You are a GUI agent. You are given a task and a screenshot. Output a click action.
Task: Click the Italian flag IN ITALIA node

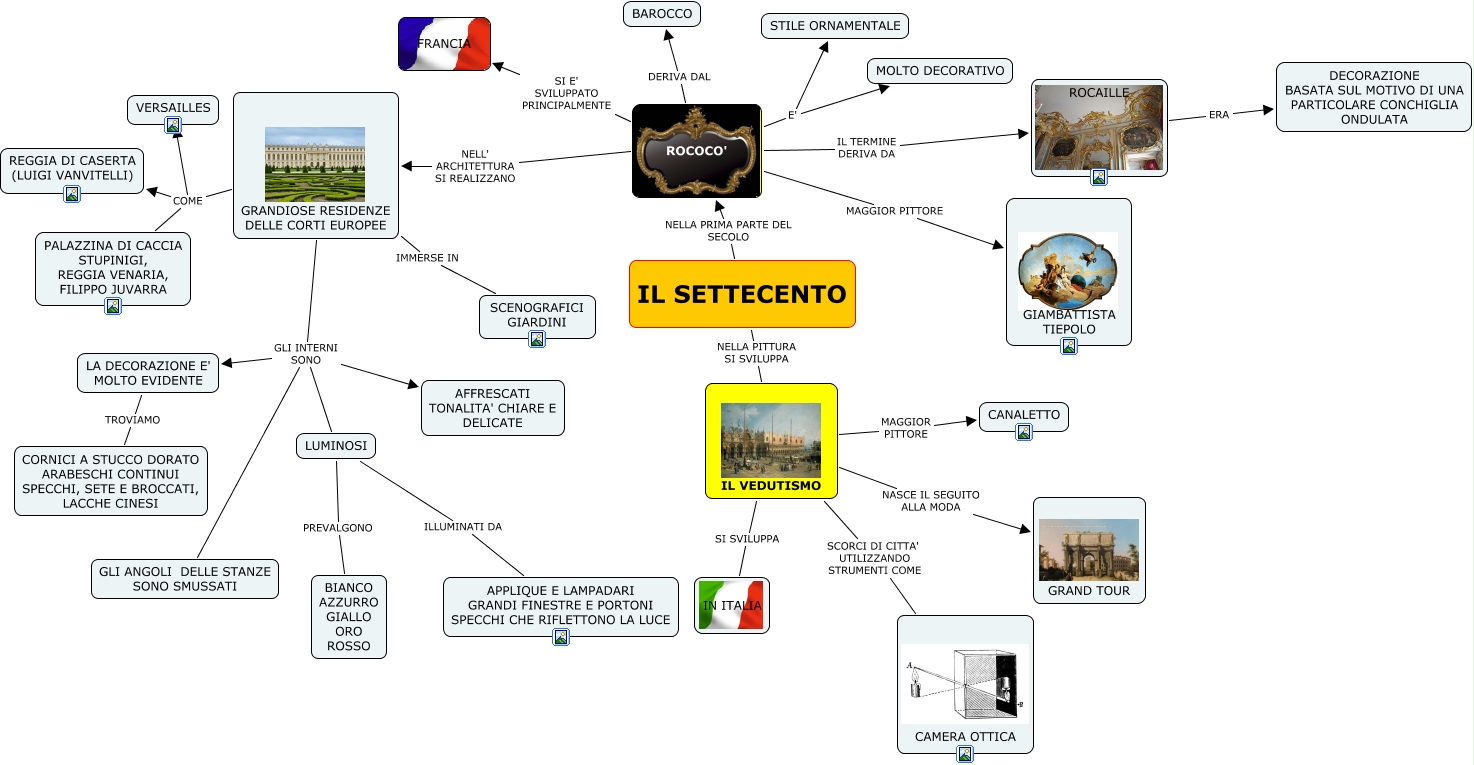tap(732, 605)
